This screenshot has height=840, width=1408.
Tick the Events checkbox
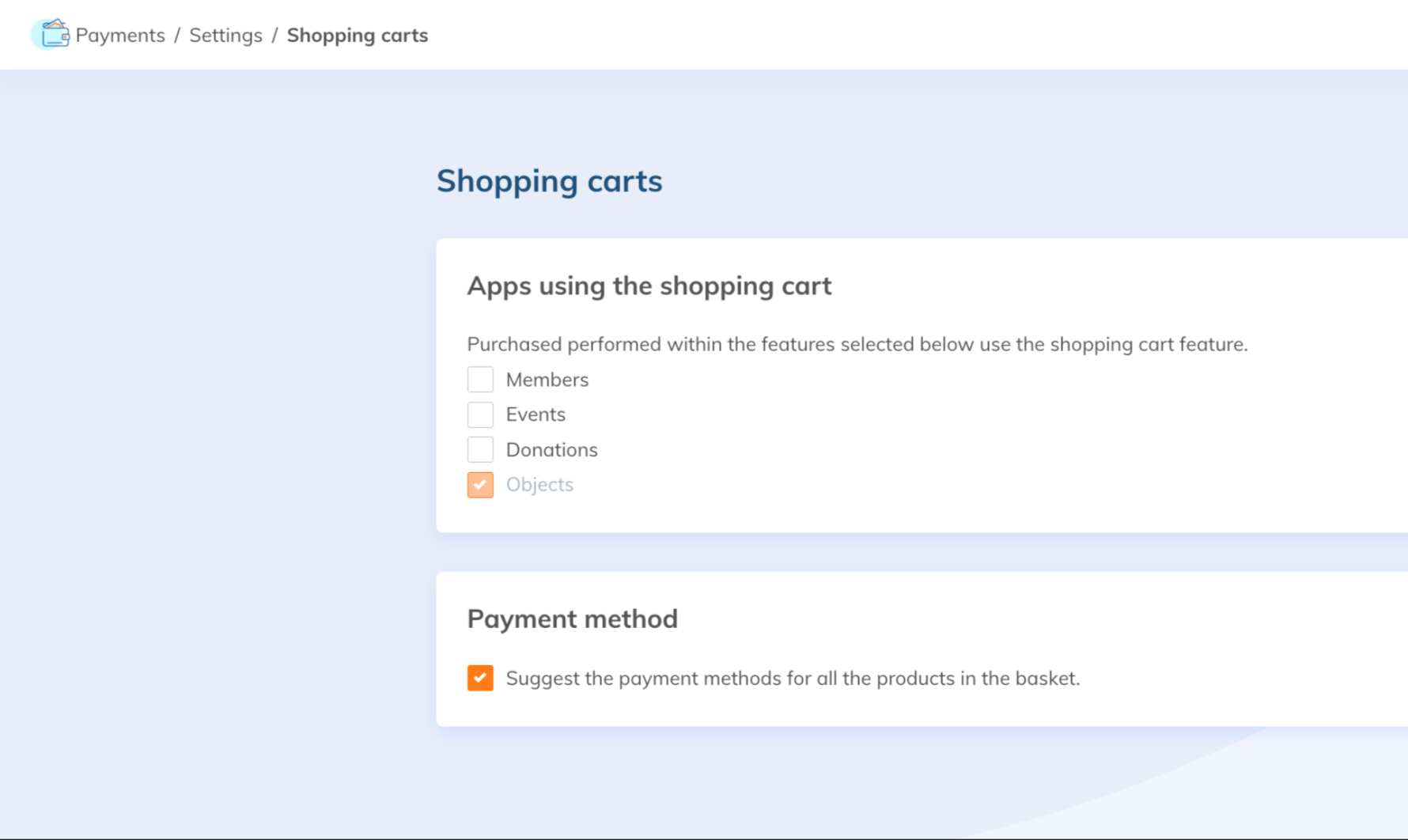[480, 414]
